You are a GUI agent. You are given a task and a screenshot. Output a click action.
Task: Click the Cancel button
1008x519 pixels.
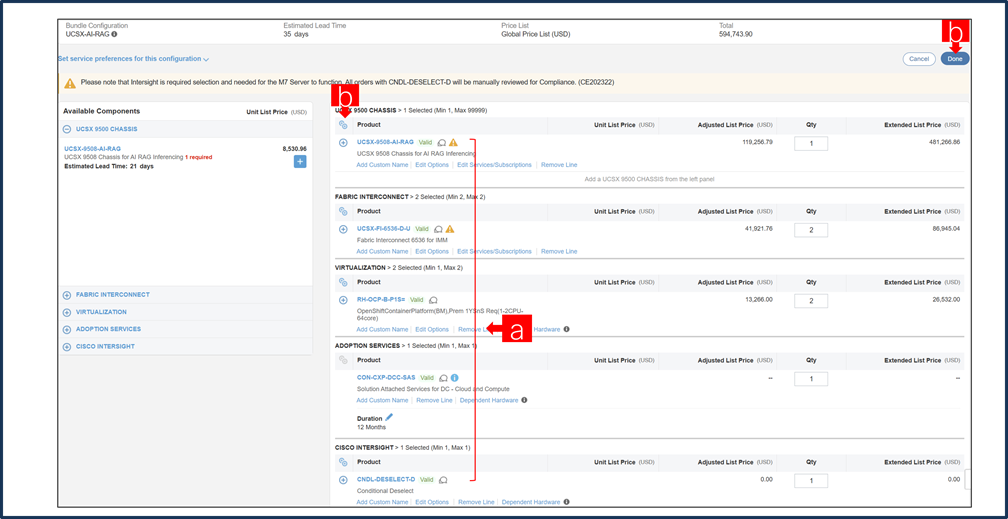[x=919, y=59]
